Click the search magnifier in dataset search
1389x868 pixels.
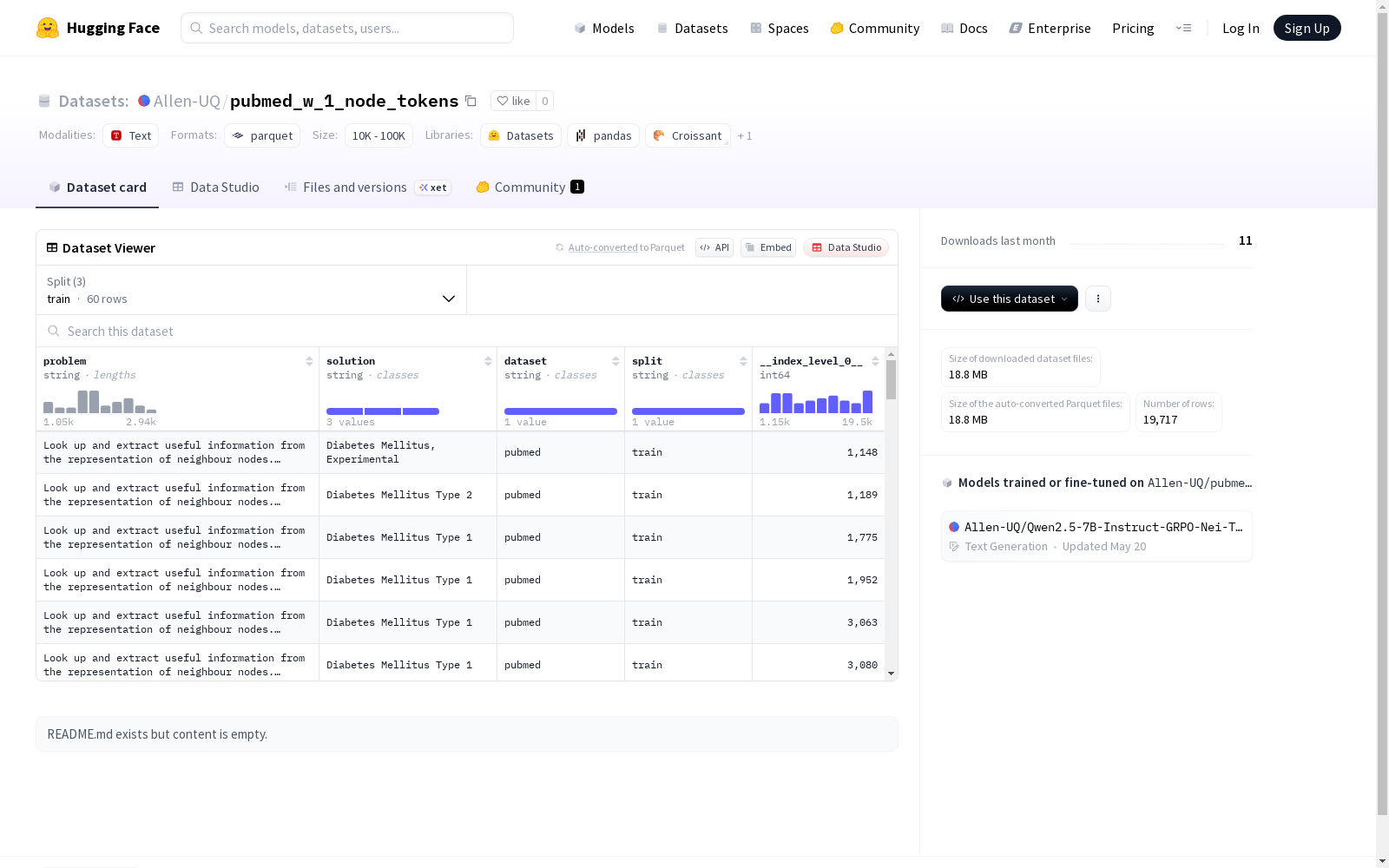pyautogui.click(x=54, y=331)
